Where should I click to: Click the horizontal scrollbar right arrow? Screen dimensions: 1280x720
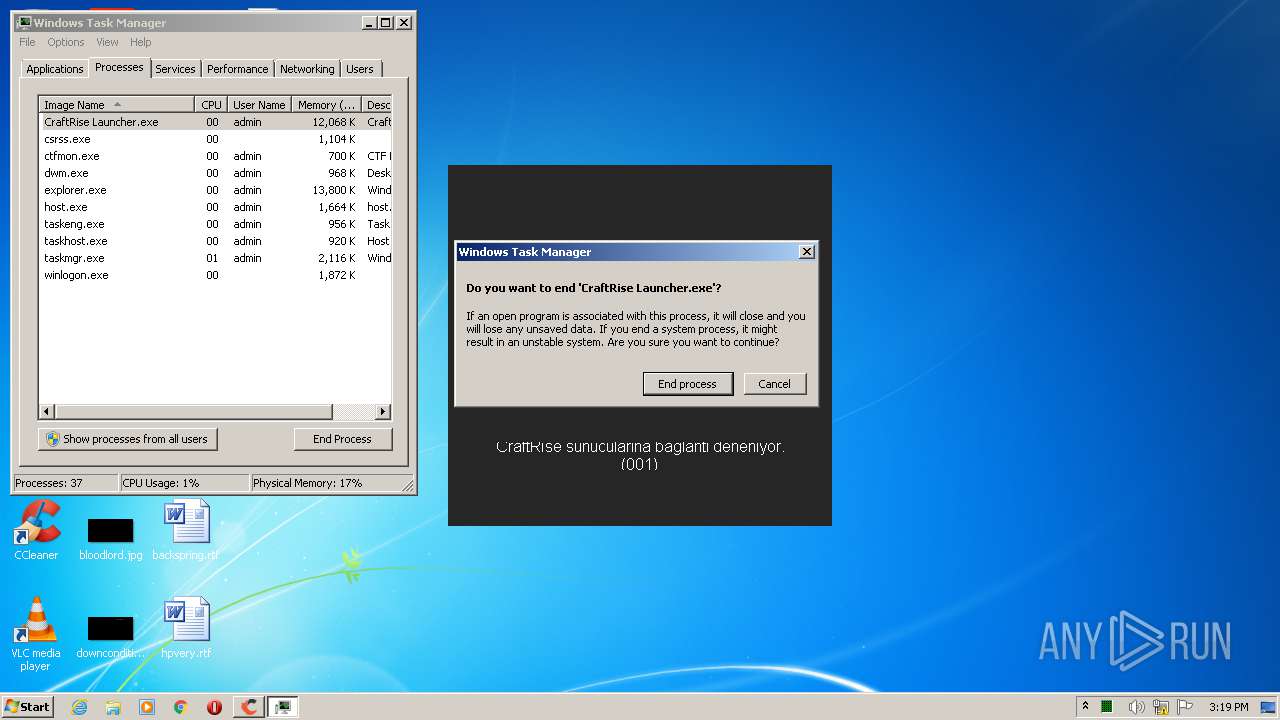coord(383,412)
